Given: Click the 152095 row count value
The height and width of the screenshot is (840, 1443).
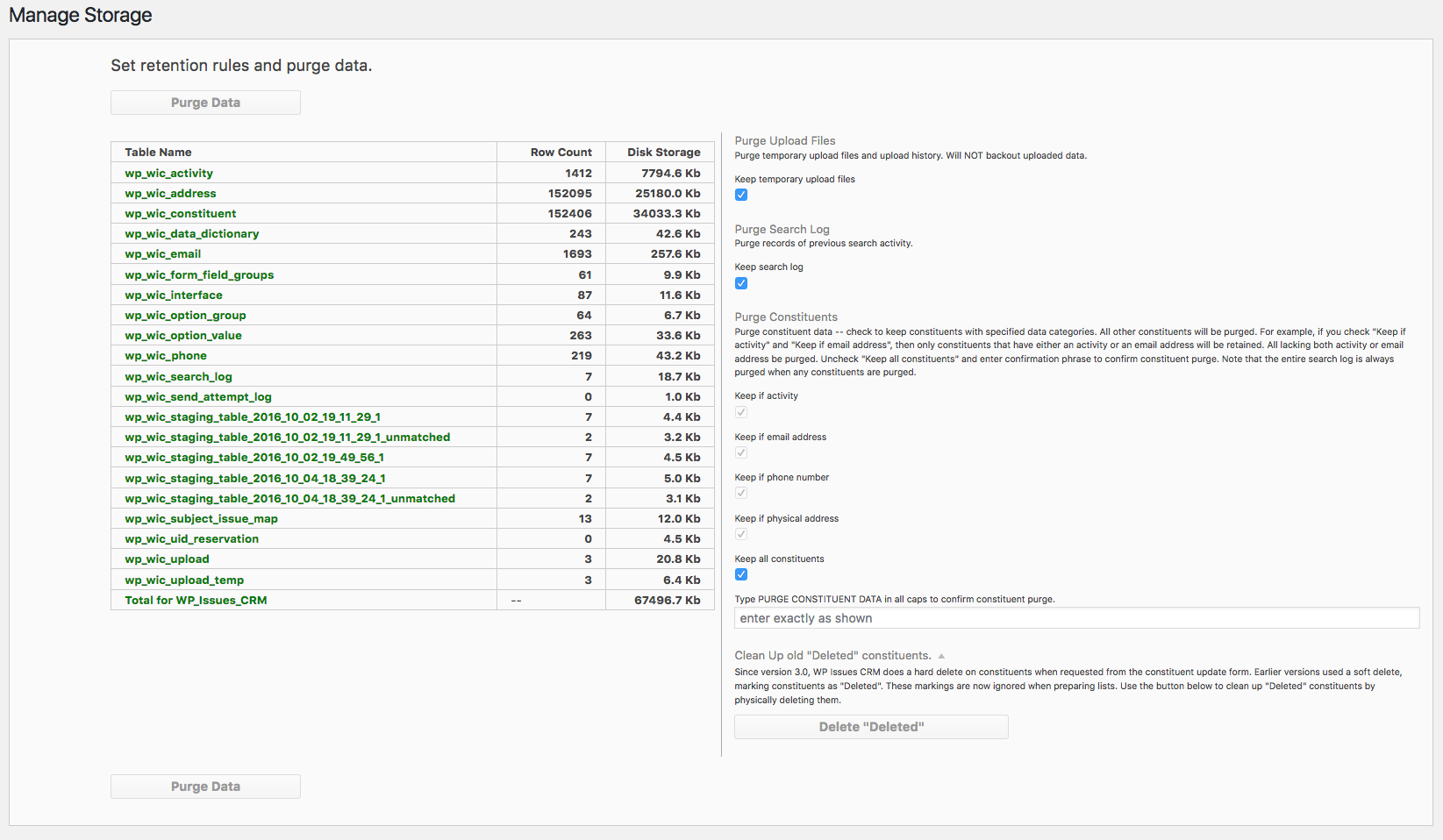Looking at the screenshot, I should (570, 194).
